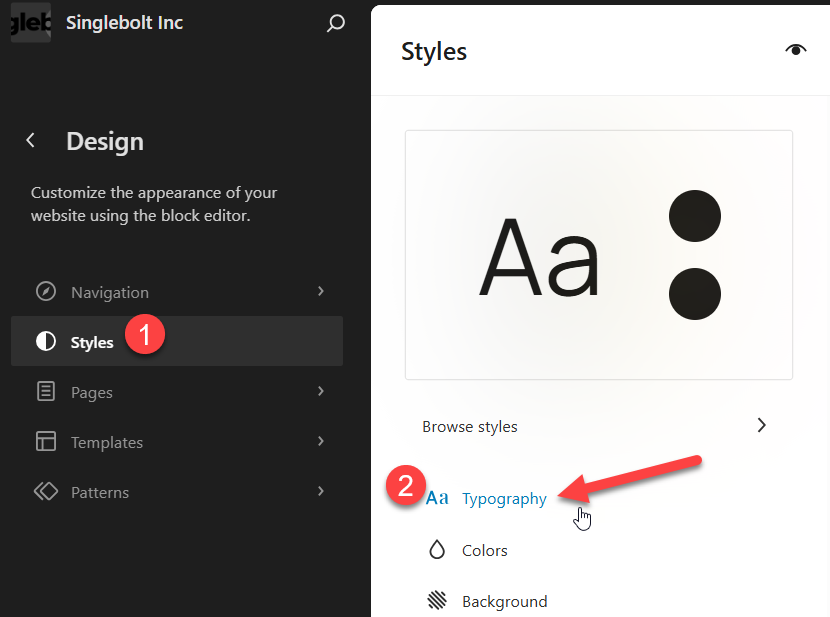The image size is (830, 617).
Task: Open the search magnifier icon
Action: (336, 23)
